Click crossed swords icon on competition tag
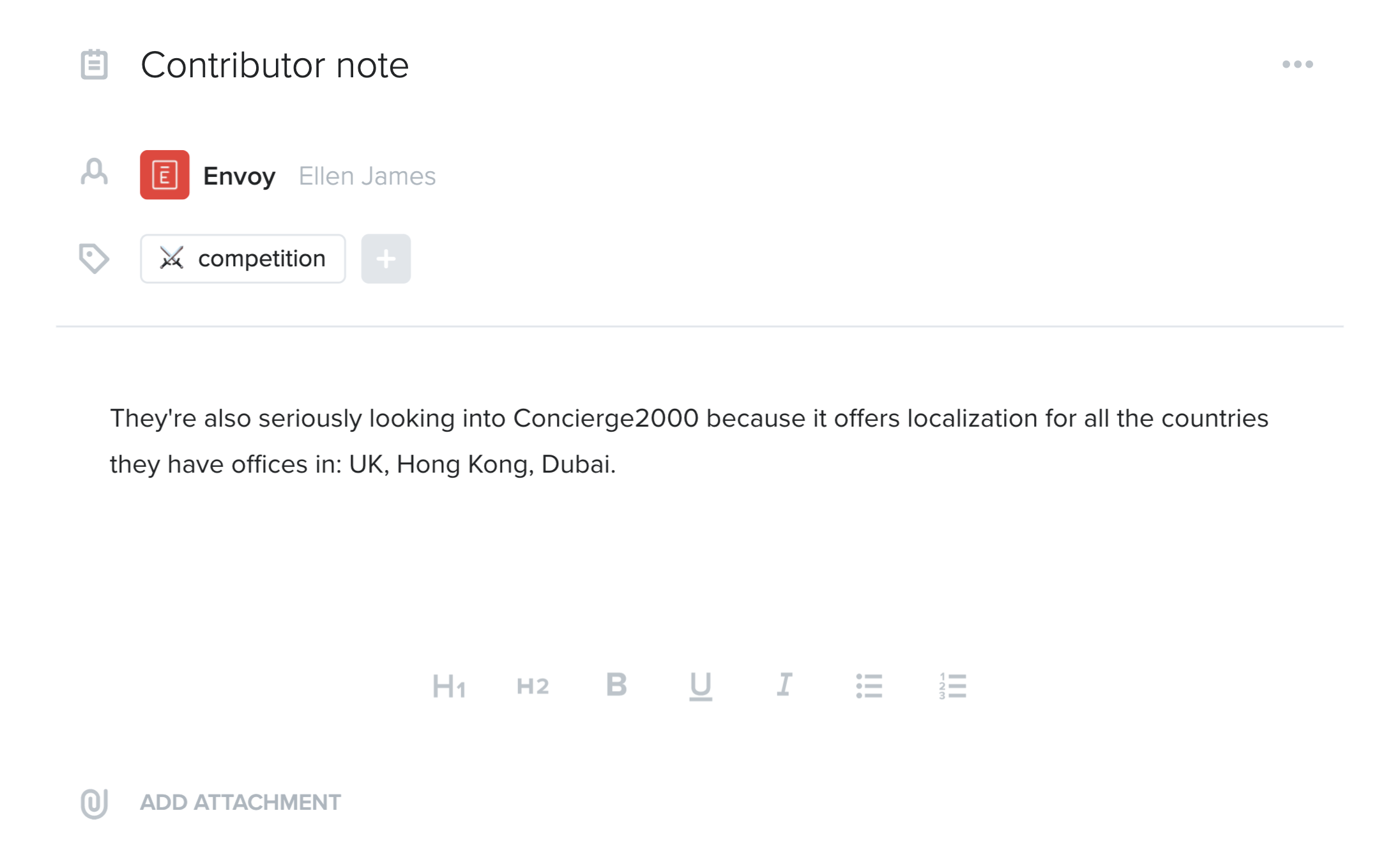 (171, 258)
